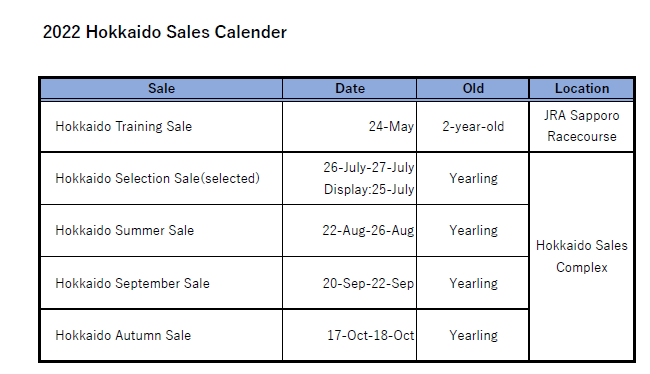Click the Hokkaido Sales Complex cell
Image resolution: width=650 pixels, height=374 pixels.
[x=582, y=257]
